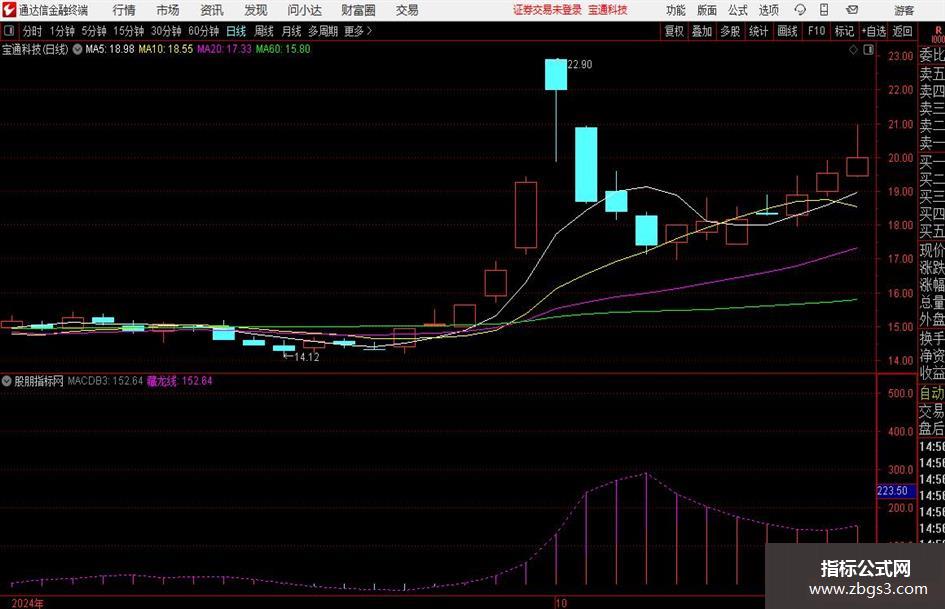
Task: Click the 2024年 date label
Action: [x=28, y=603]
